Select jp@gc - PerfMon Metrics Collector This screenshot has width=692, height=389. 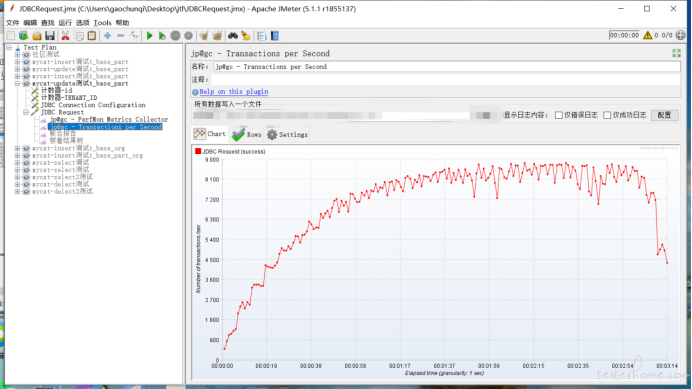click(109, 120)
